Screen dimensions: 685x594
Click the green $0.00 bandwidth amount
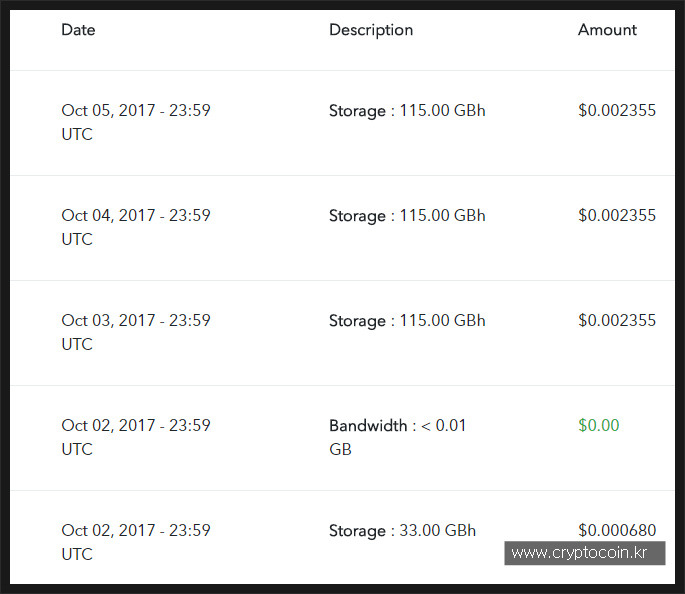click(599, 425)
